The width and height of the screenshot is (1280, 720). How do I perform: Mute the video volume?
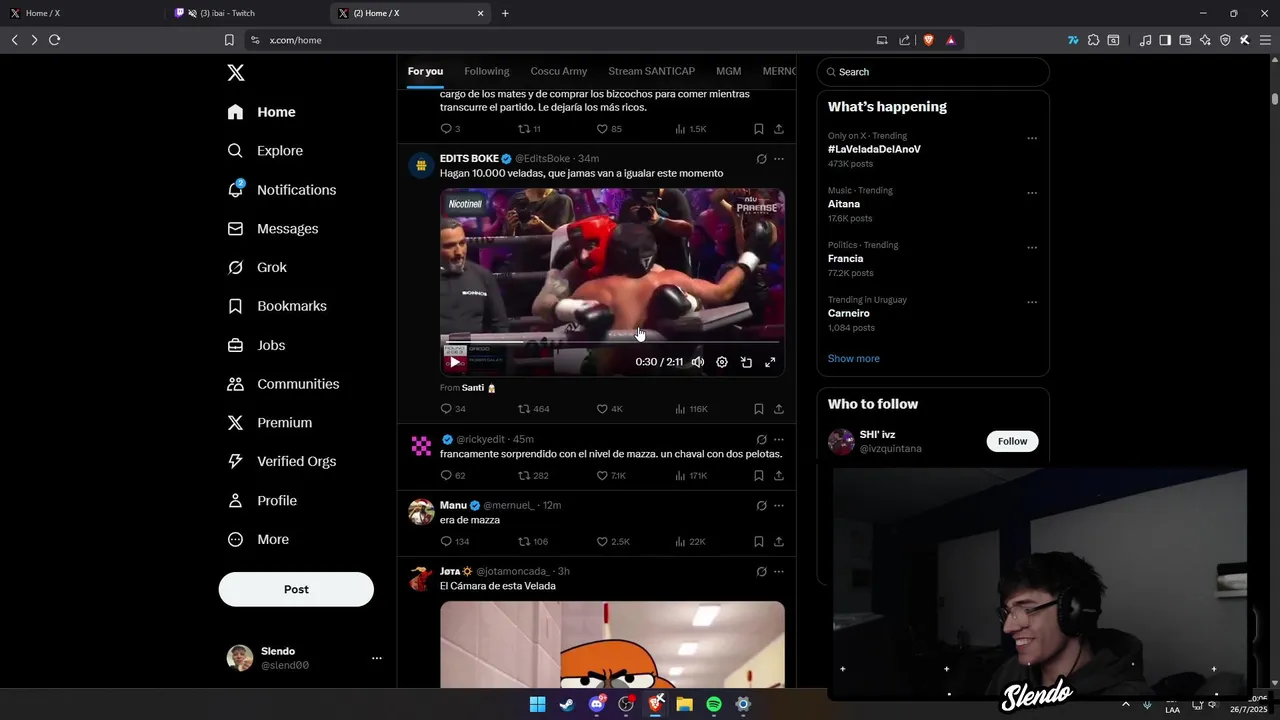pos(698,362)
